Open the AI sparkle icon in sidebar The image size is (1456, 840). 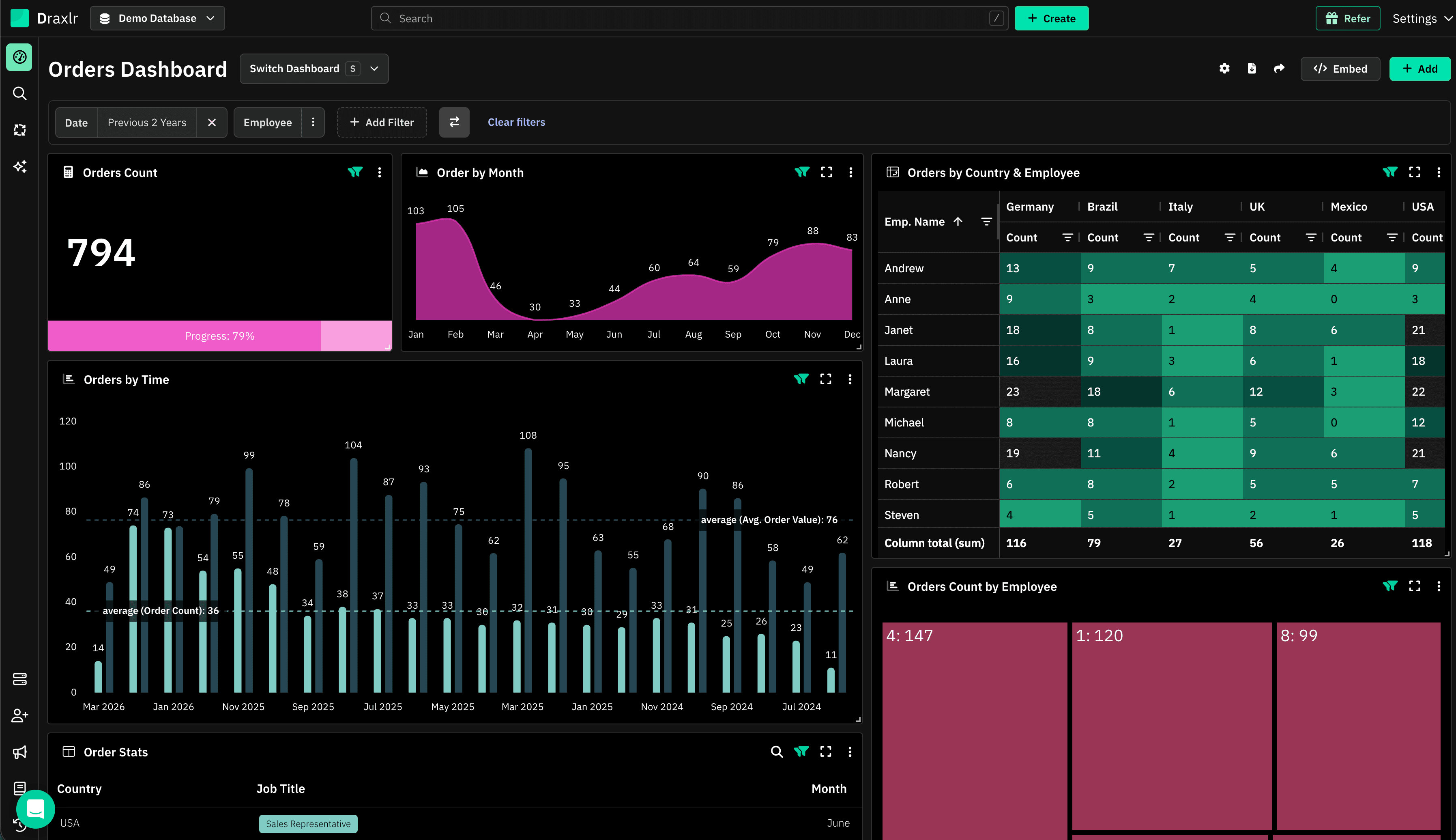[19, 167]
